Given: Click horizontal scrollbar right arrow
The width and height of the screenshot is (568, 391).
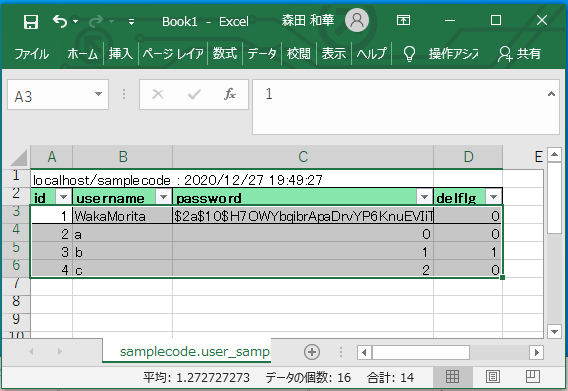Looking at the screenshot, I should tap(537, 352).
